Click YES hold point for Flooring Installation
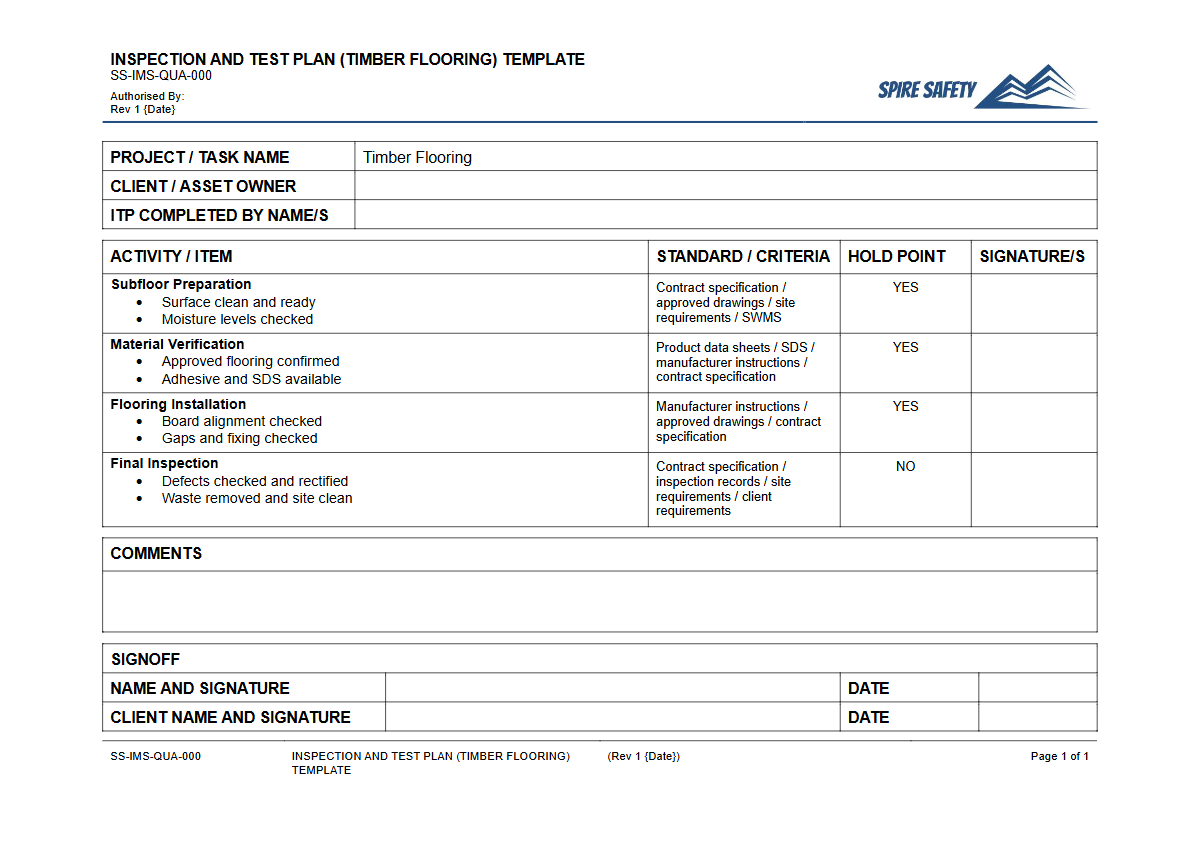This screenshot has height=849, width=1200. 906,406
